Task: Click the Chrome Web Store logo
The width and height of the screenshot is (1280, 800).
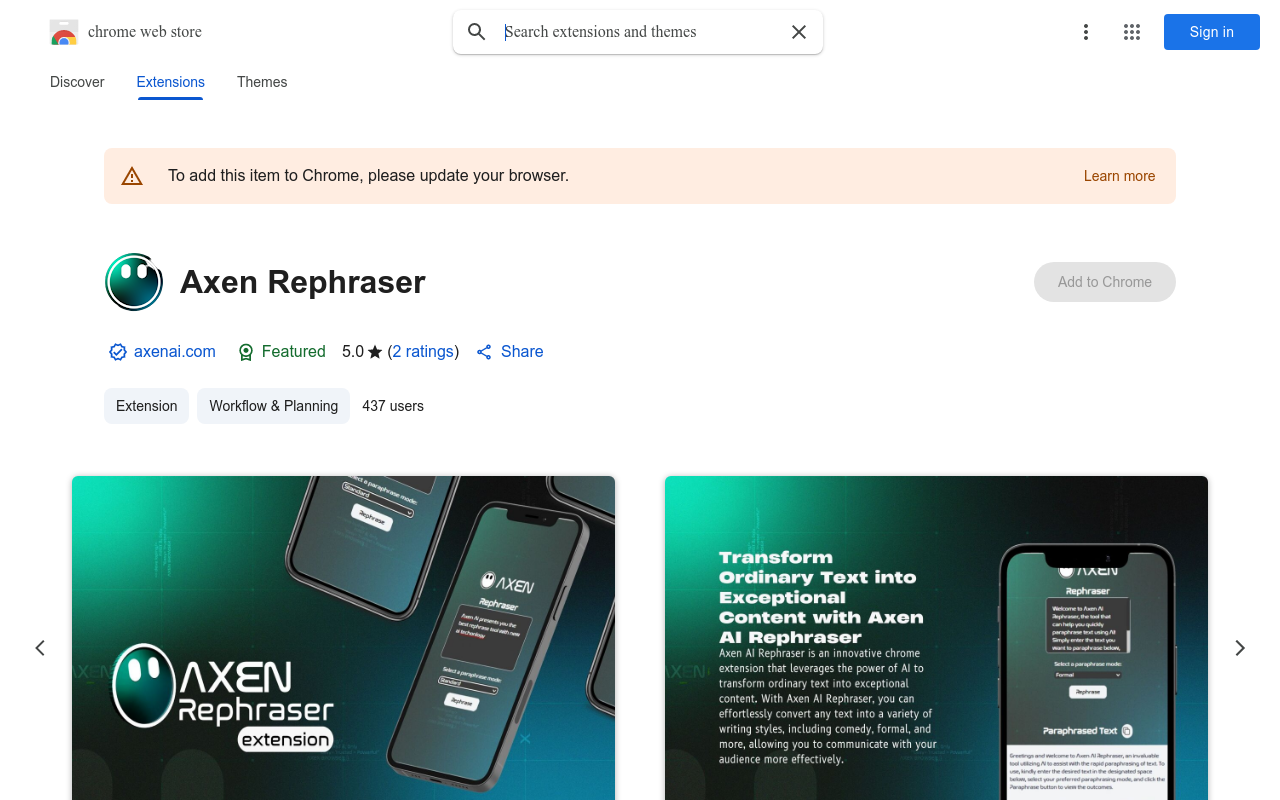Action: [x=64, y=32]
